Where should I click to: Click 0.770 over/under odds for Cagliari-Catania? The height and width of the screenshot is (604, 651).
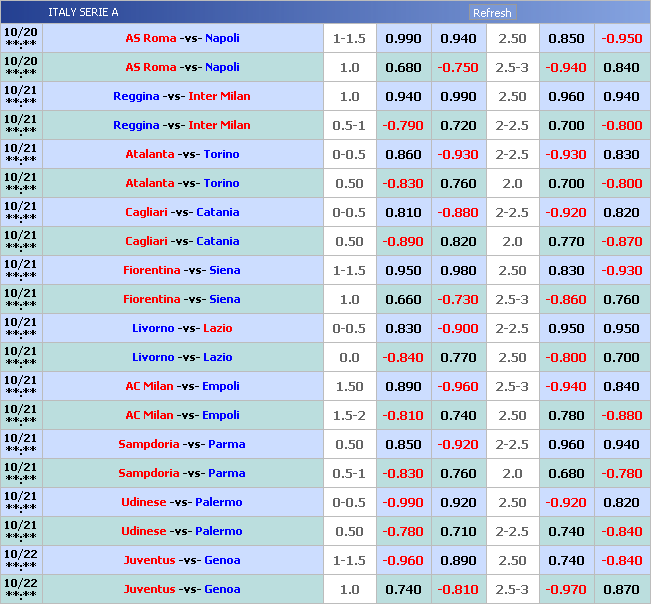pos(566,241)
